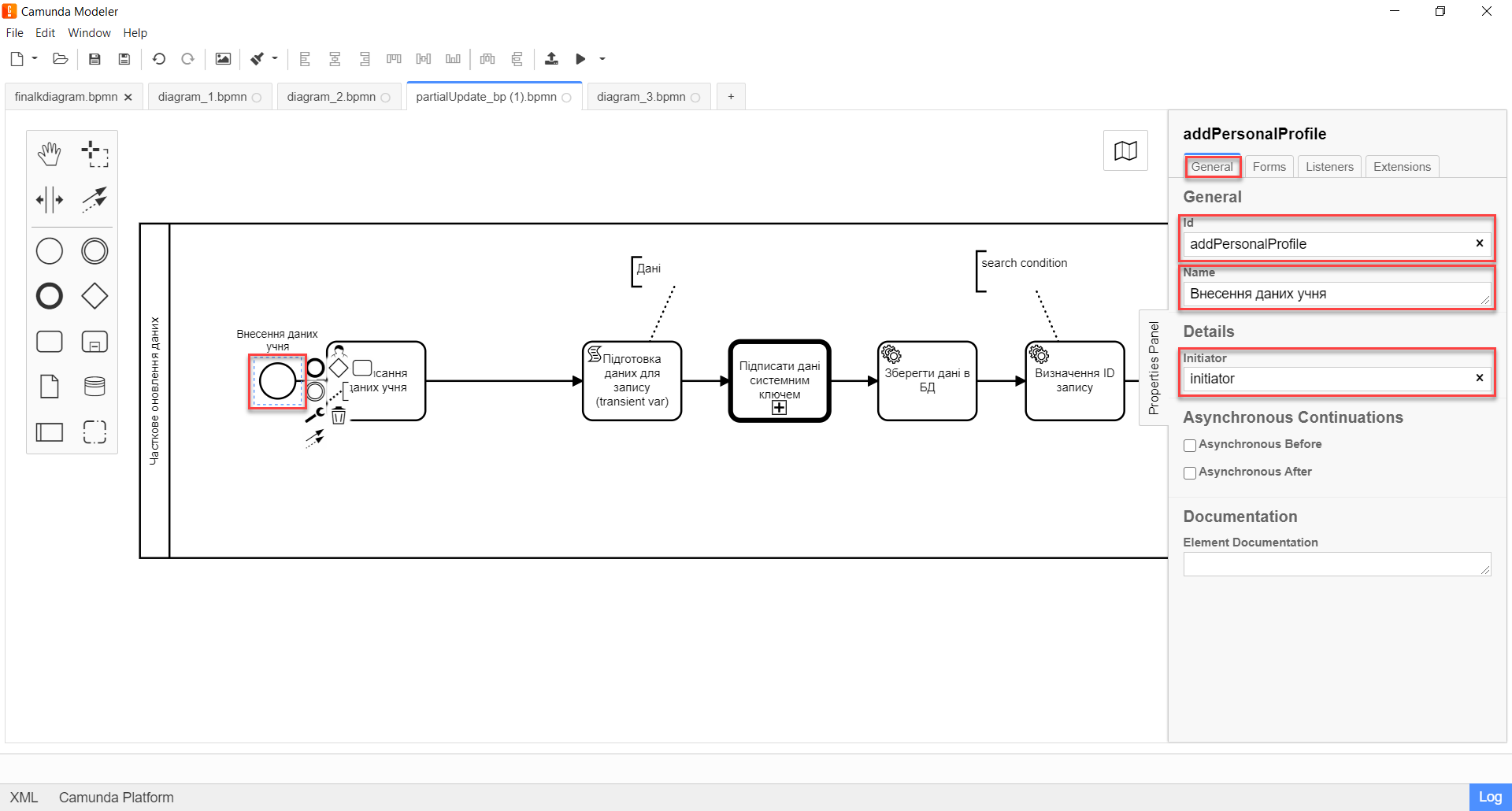Image resolution: width=1512 pixels, height=811 pixels.
Task: Switch to XML view
Action: [24, 798]
